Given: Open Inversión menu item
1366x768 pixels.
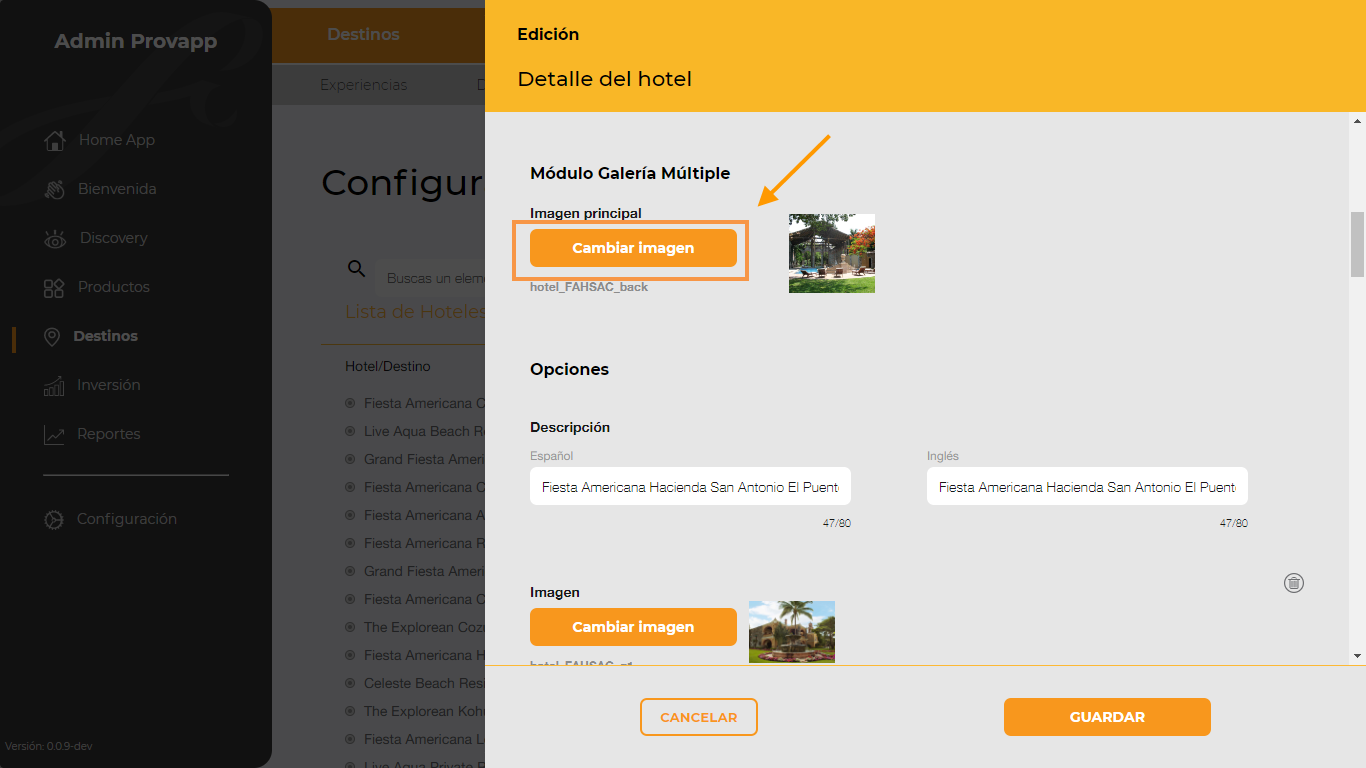Looking at the screenshot, I should (109, 385).
